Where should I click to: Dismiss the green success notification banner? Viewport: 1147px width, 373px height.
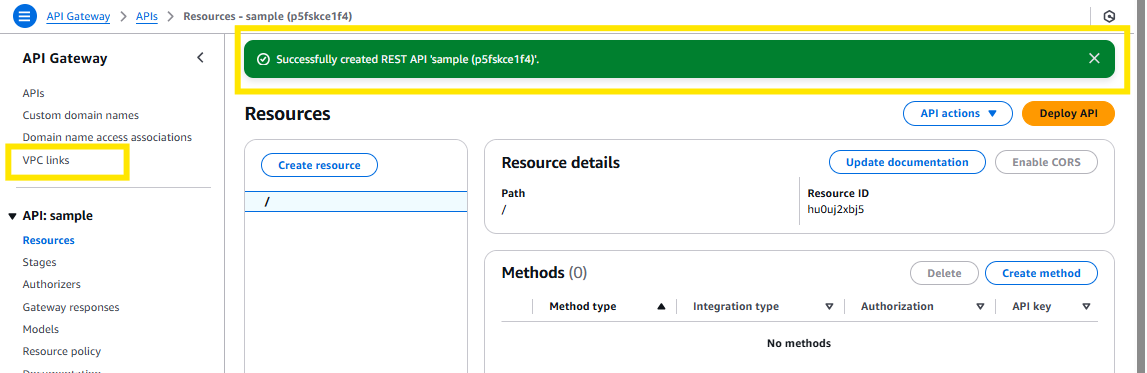[1094, 59]
